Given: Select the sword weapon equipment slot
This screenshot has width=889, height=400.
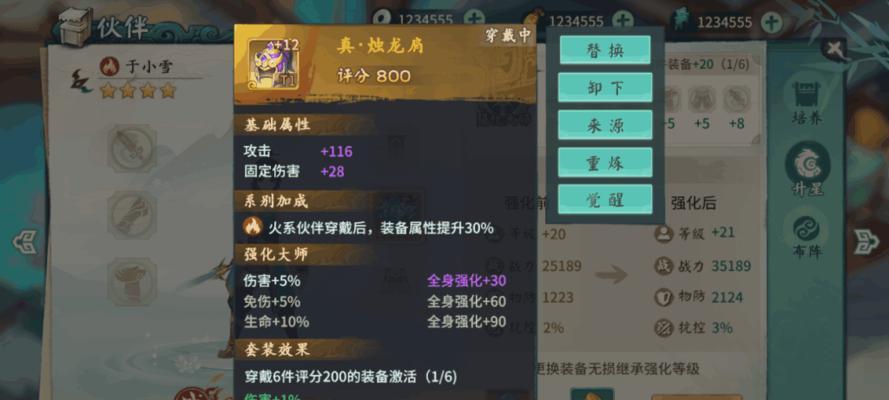Looking at the screenshot, I should [x=132, y=148].
